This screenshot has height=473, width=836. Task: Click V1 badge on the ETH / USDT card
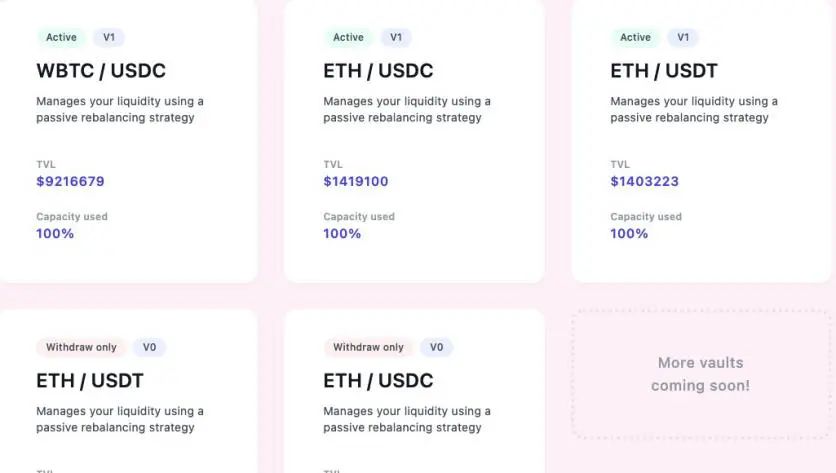[683, 38]
